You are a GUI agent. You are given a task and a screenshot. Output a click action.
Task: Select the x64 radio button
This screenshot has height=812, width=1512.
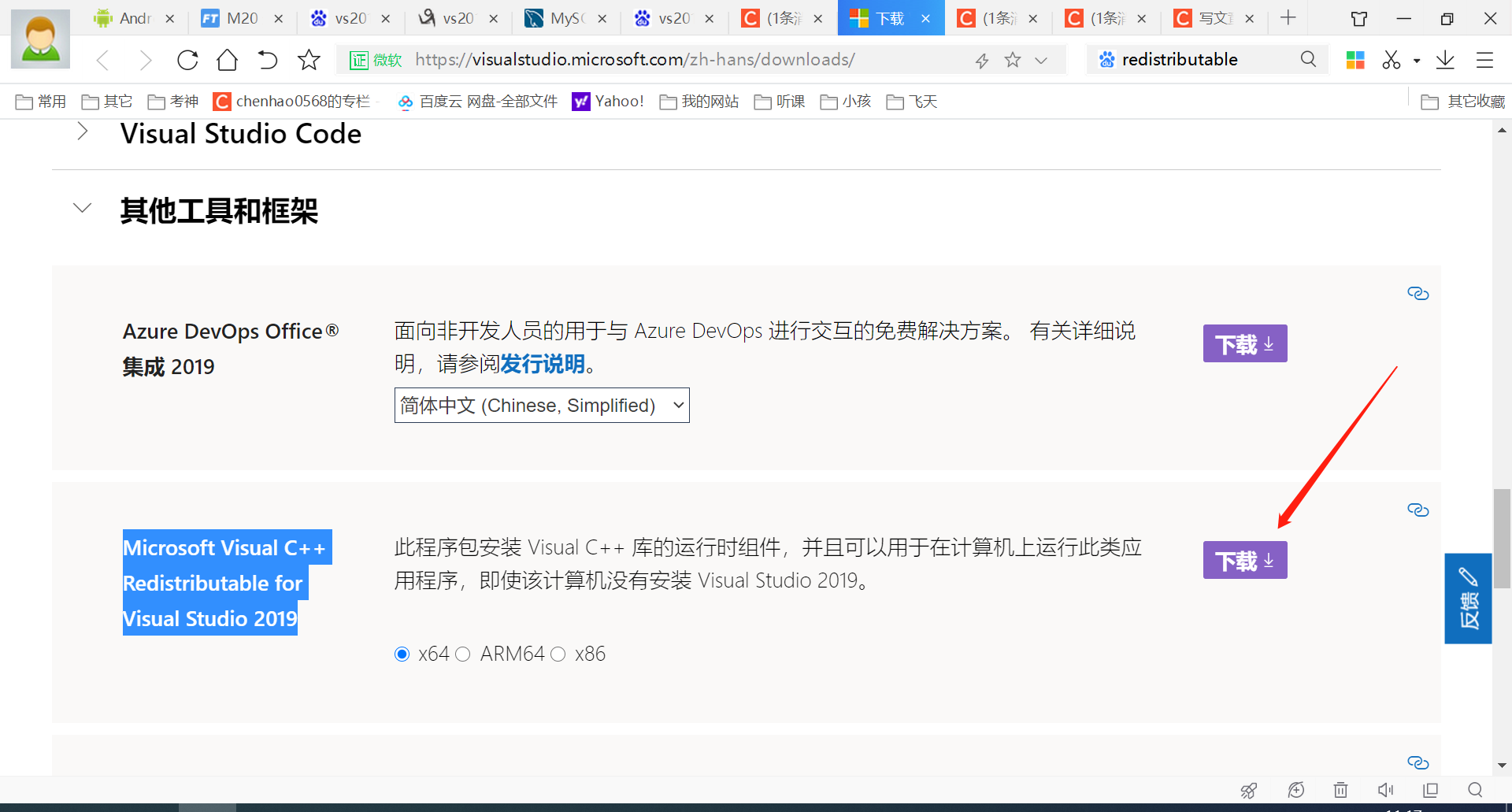point(402,654)
